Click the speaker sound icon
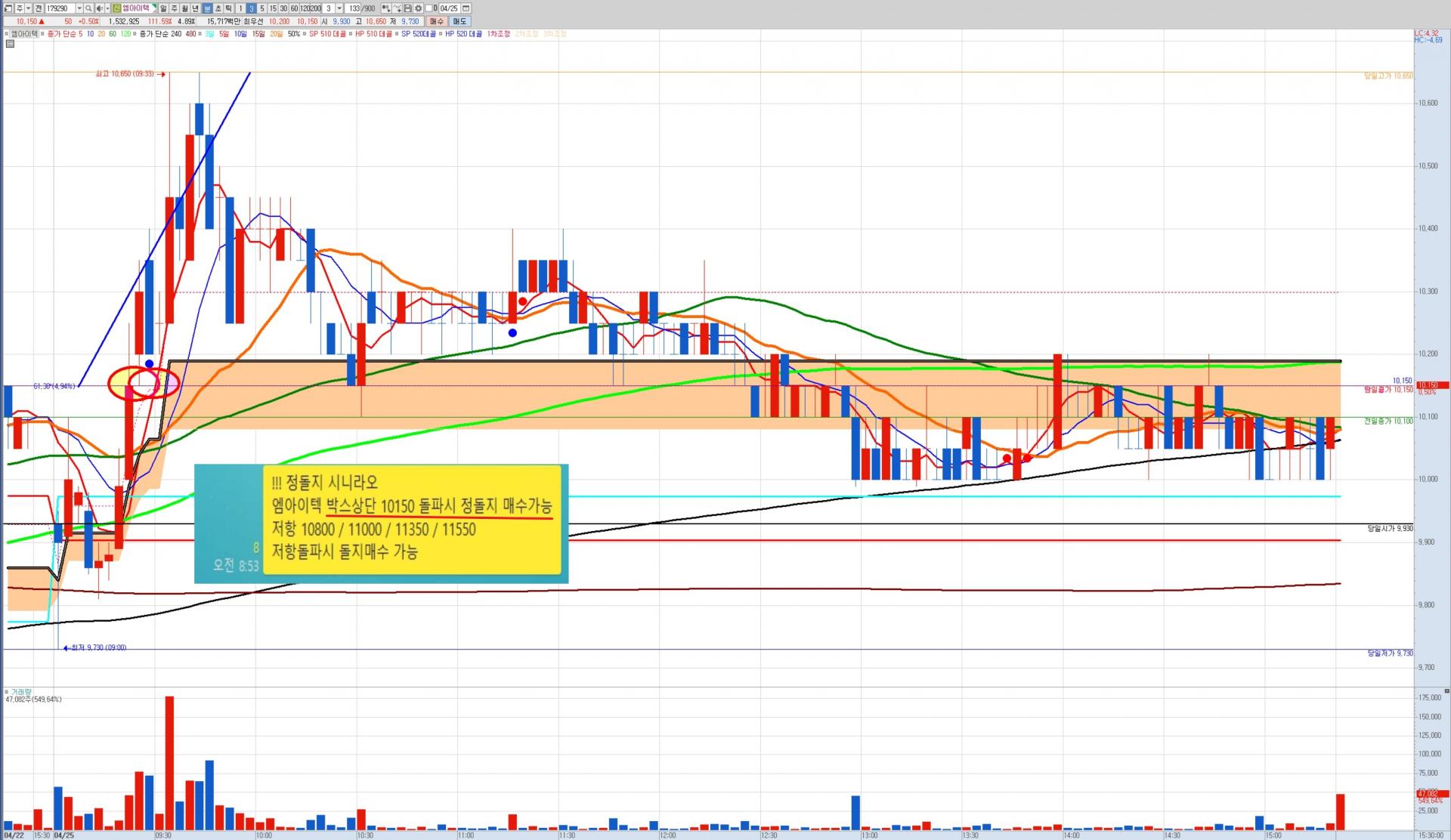The width and height of the screenshot is (1451, 840). [100, 8]
